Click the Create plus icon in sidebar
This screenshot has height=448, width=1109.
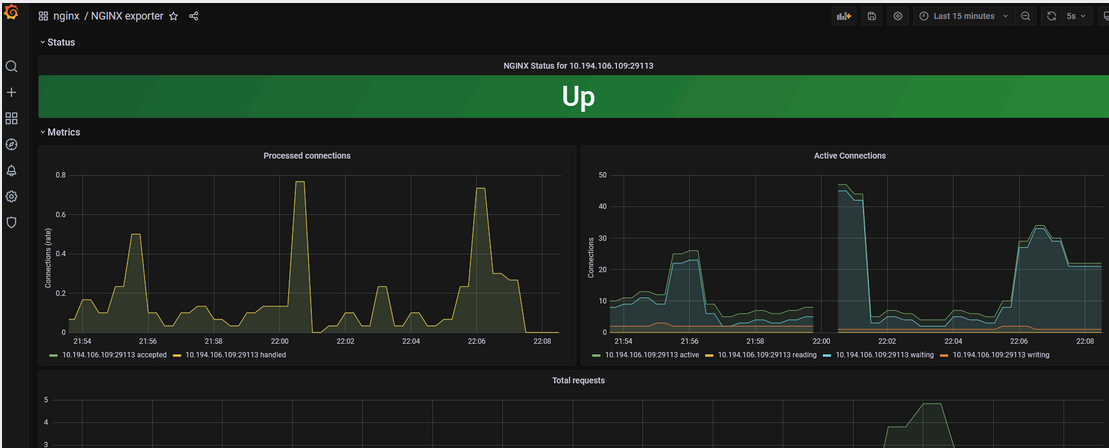[12, 92]
